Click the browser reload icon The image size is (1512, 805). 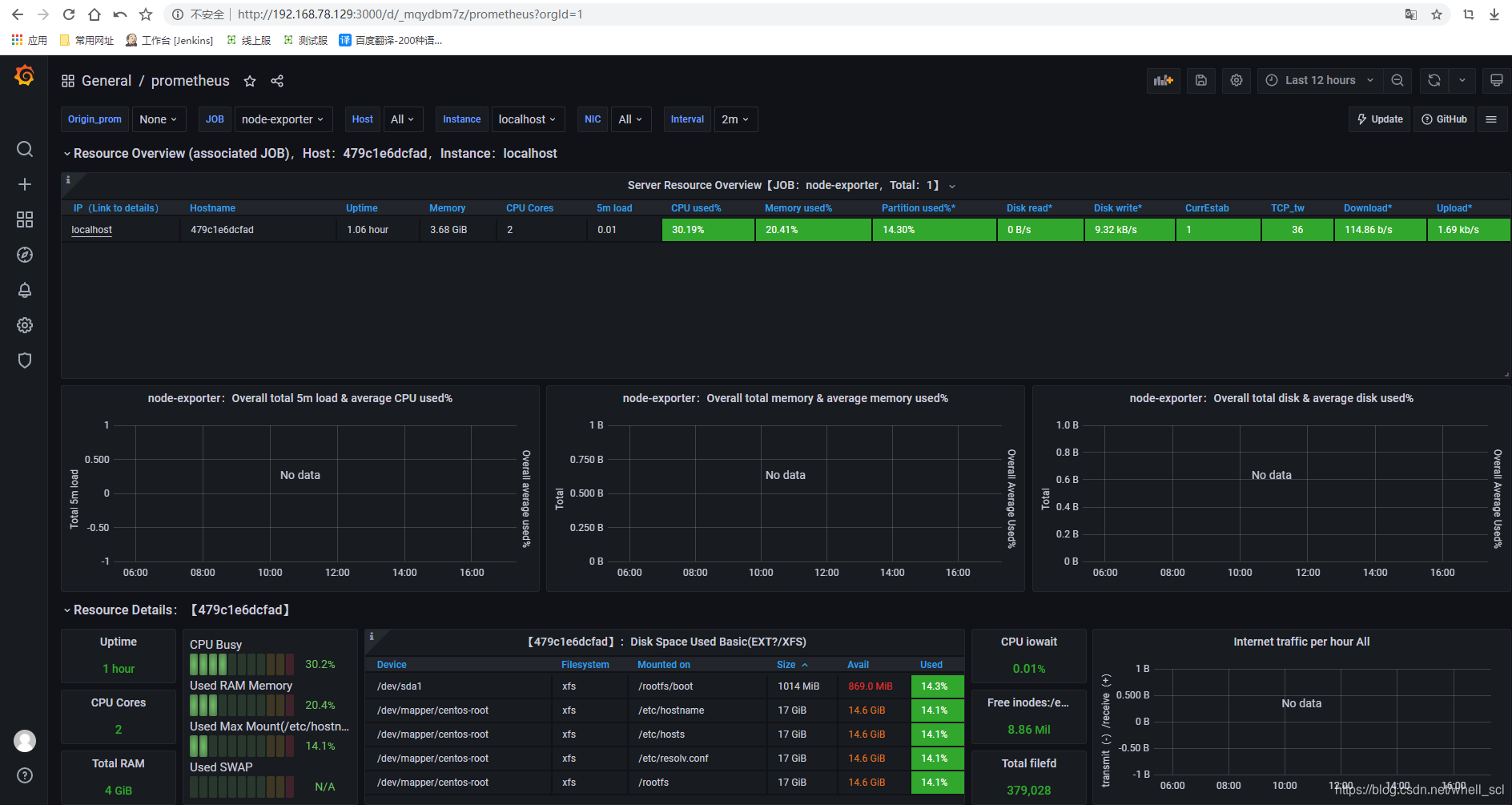pyautogui.click(x=69, y=14)
